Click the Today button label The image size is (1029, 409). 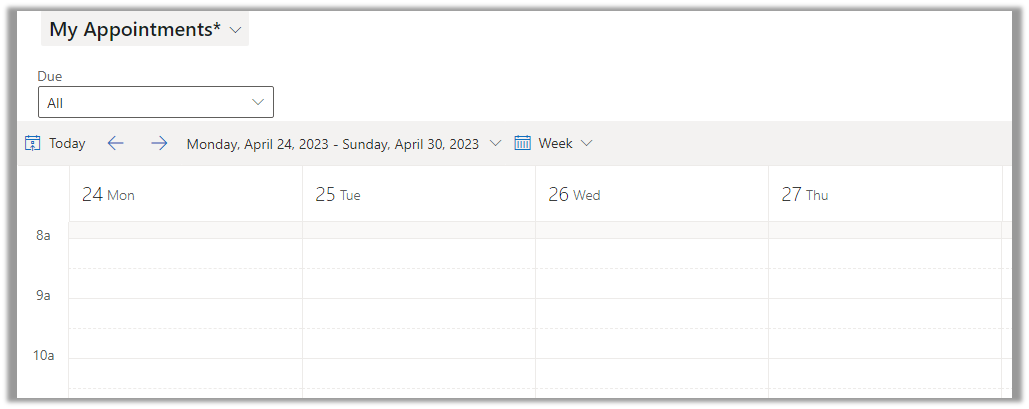point(67,143)
